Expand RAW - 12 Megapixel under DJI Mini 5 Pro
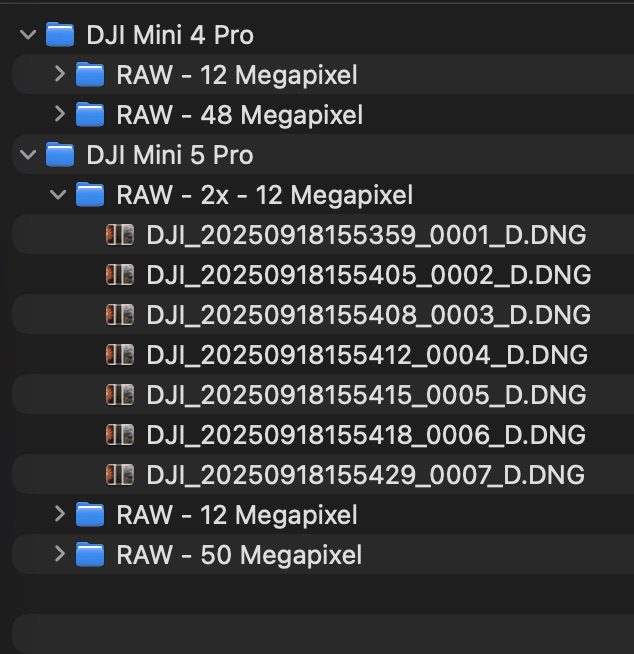The image size is (634, 654). click(x=59, y=515)
